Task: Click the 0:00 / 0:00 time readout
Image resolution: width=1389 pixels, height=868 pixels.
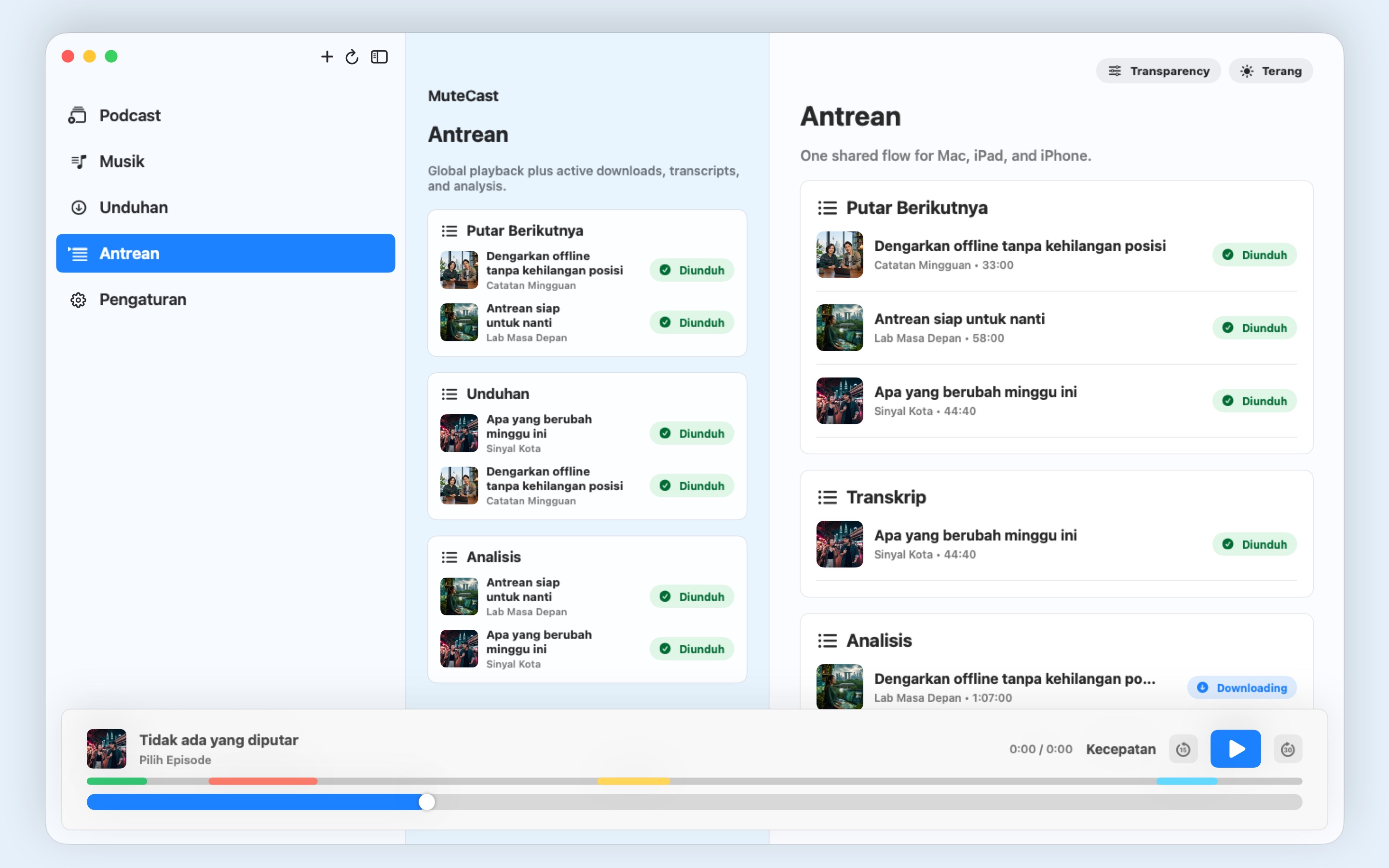Action: point(1041,749)
